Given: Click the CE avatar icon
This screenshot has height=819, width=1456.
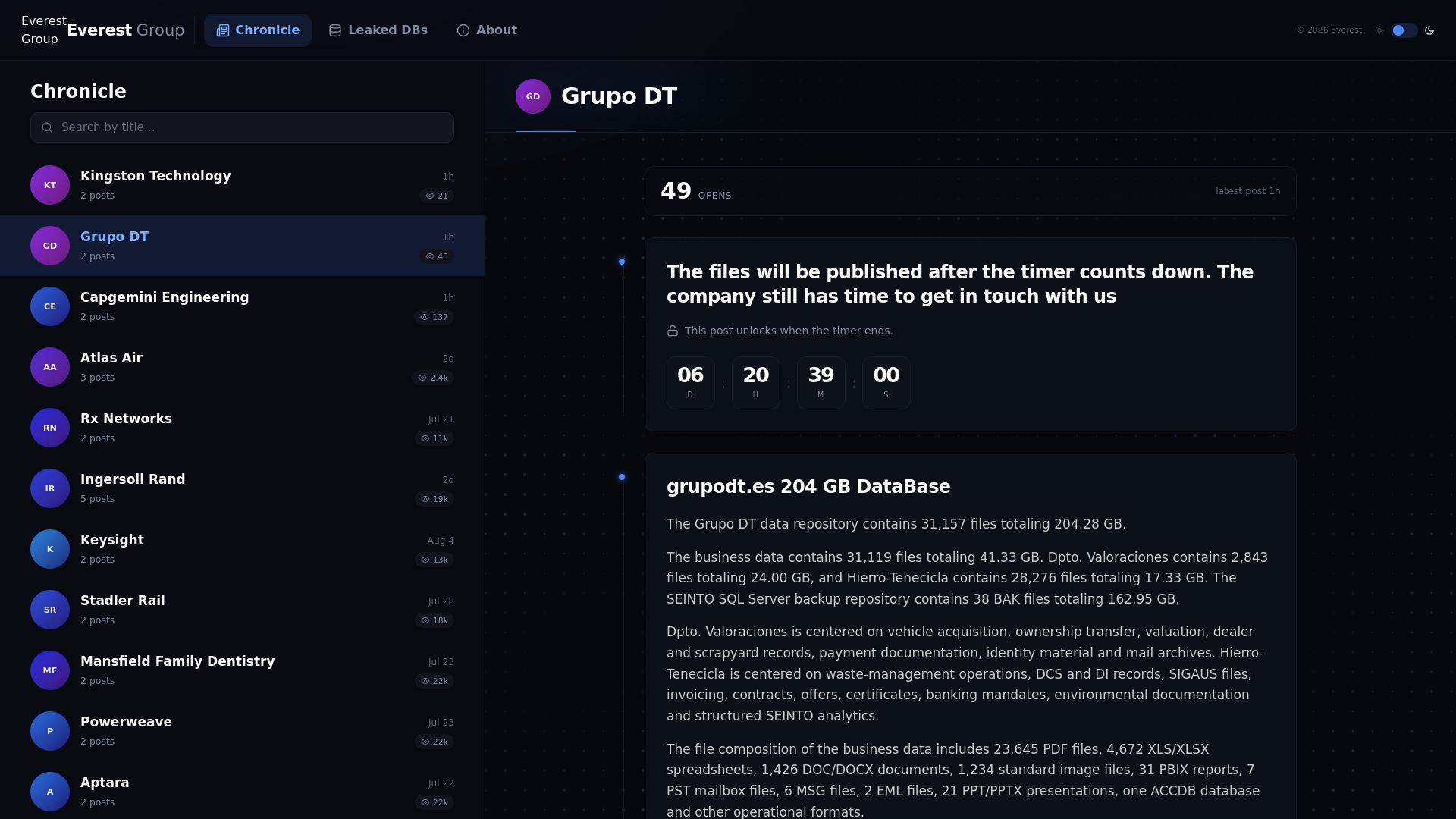Looking at the screenshot, I should pos(50,306).
